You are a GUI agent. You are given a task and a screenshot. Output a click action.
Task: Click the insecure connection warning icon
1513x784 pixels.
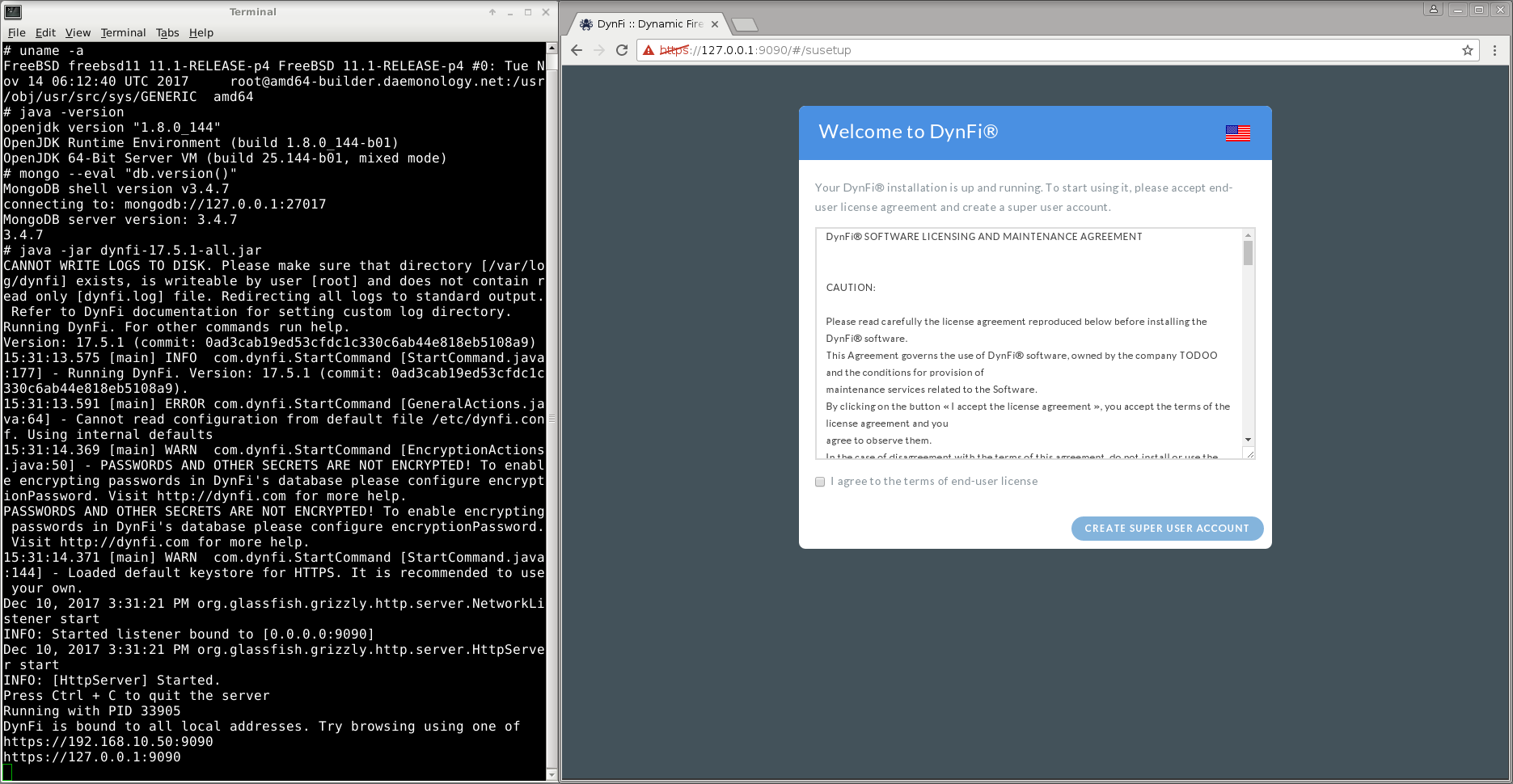click(648, 50)
